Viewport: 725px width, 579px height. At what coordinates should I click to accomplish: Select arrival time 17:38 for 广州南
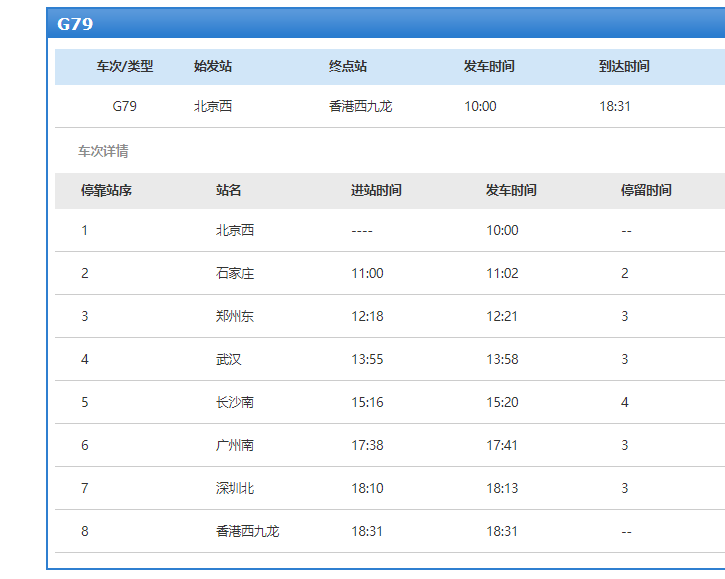[367, 445]
